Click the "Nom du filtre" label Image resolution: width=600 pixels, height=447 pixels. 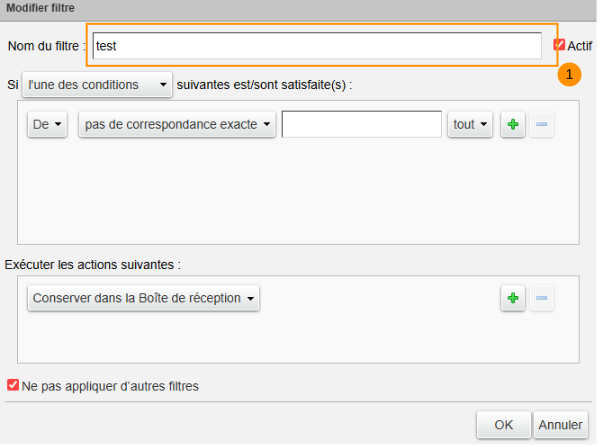pos(46,46)
